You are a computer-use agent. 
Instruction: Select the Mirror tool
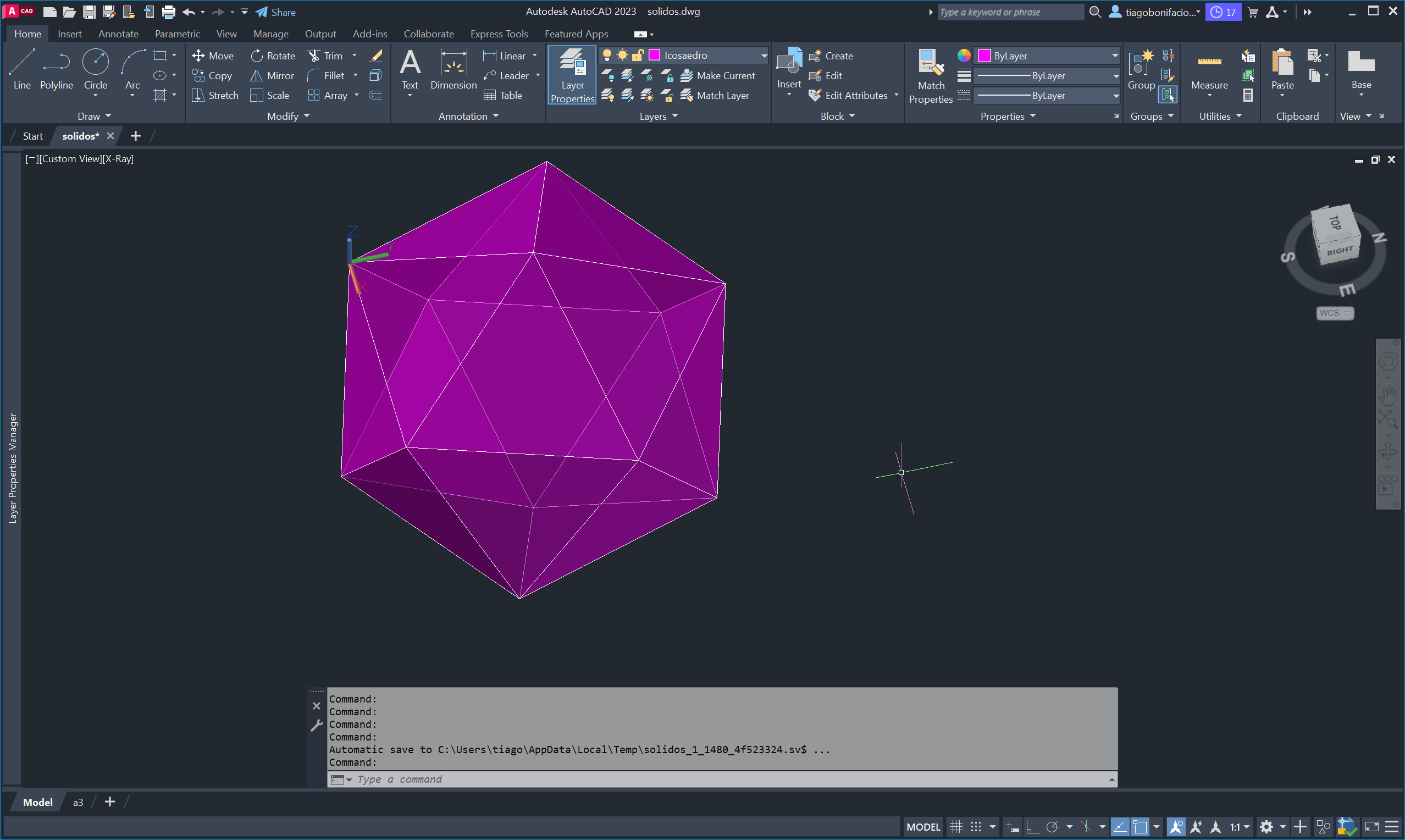click(x=273, y=75)
